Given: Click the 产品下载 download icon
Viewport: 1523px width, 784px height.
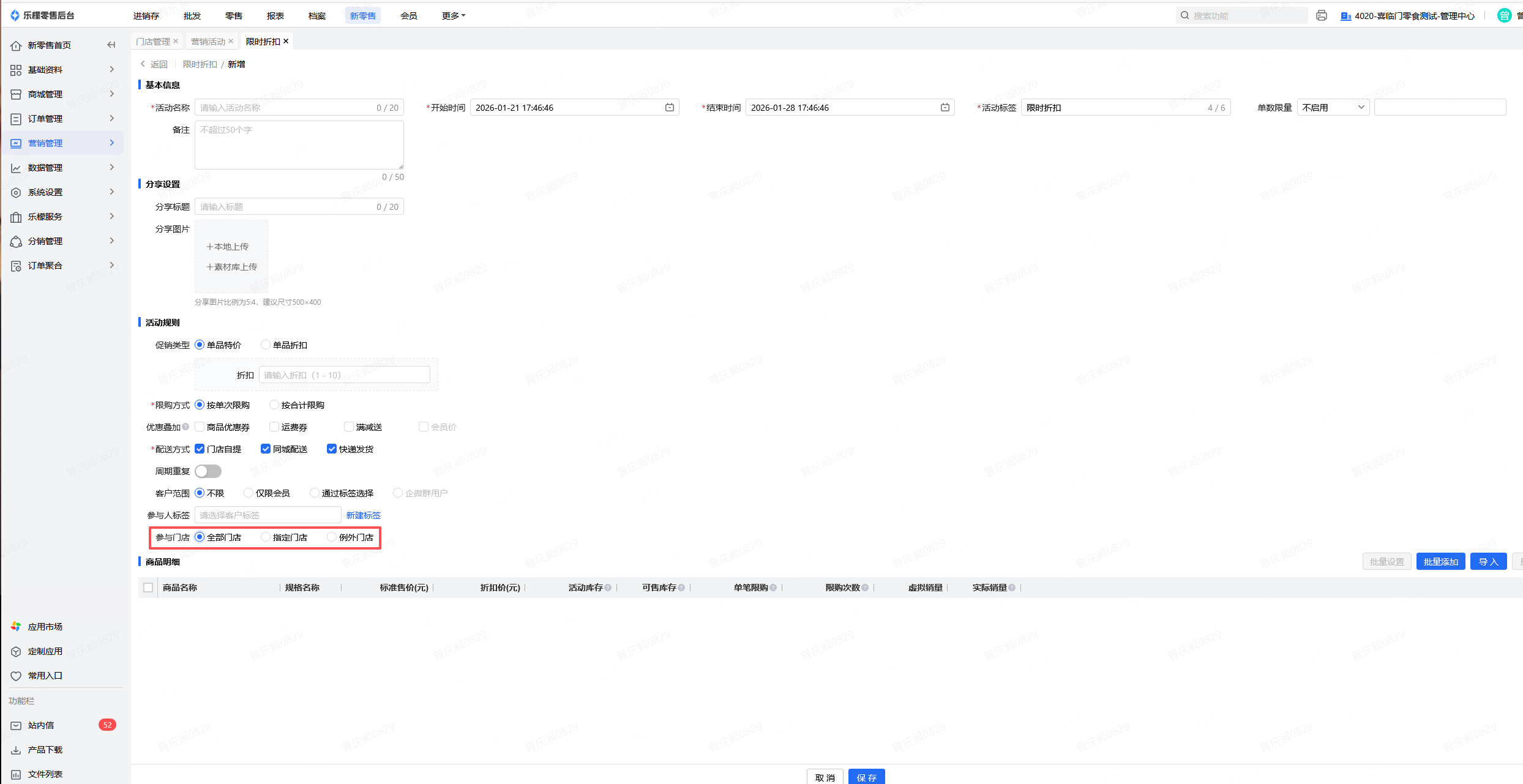Looking at the screenshot, I should pos(16,750).
